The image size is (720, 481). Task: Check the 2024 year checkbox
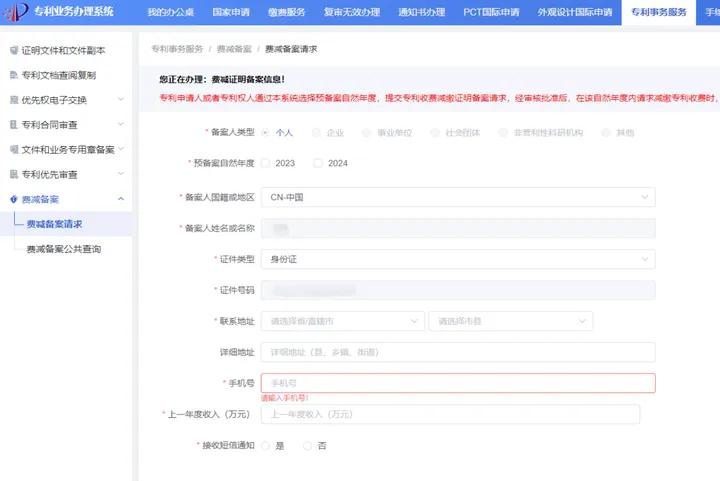point(318,163)
